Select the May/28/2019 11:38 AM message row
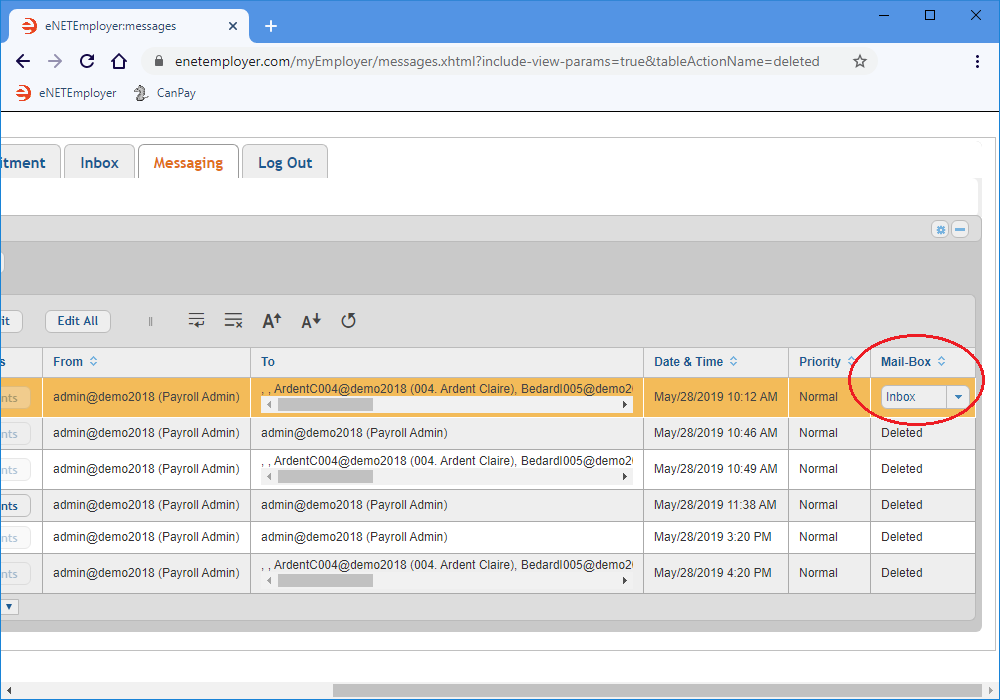Viewport: 1000px width, 700px height. coord(715,505)
